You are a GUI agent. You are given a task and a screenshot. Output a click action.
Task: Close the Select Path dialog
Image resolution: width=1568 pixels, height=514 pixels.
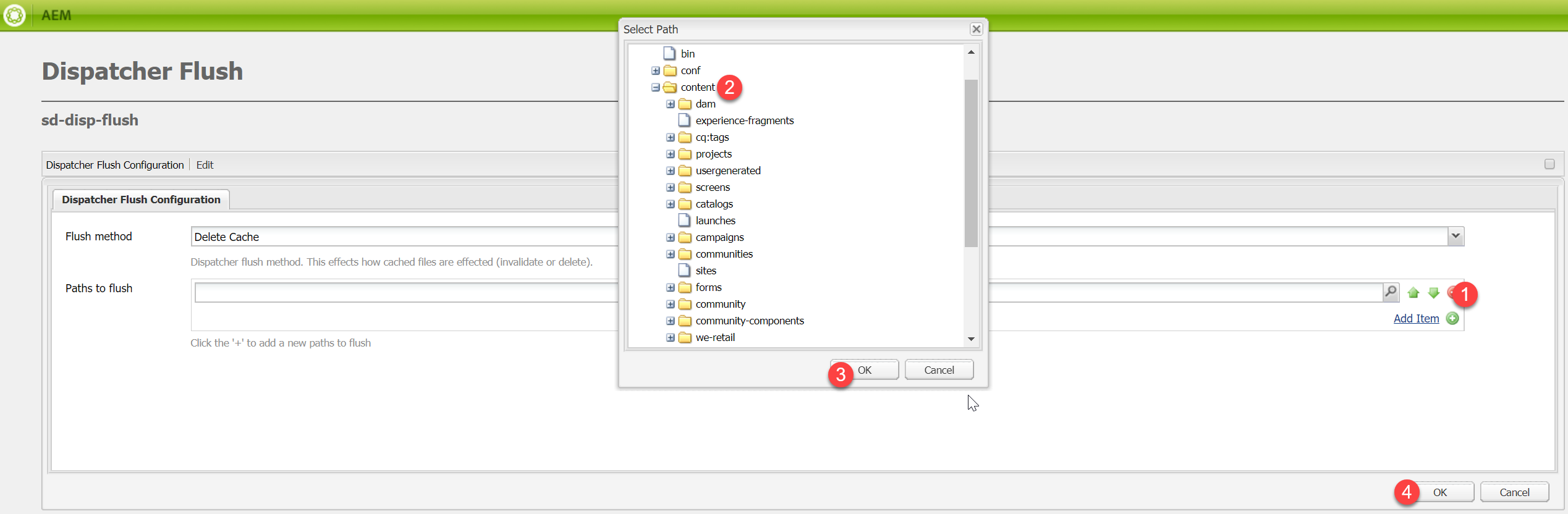[976, 29]
